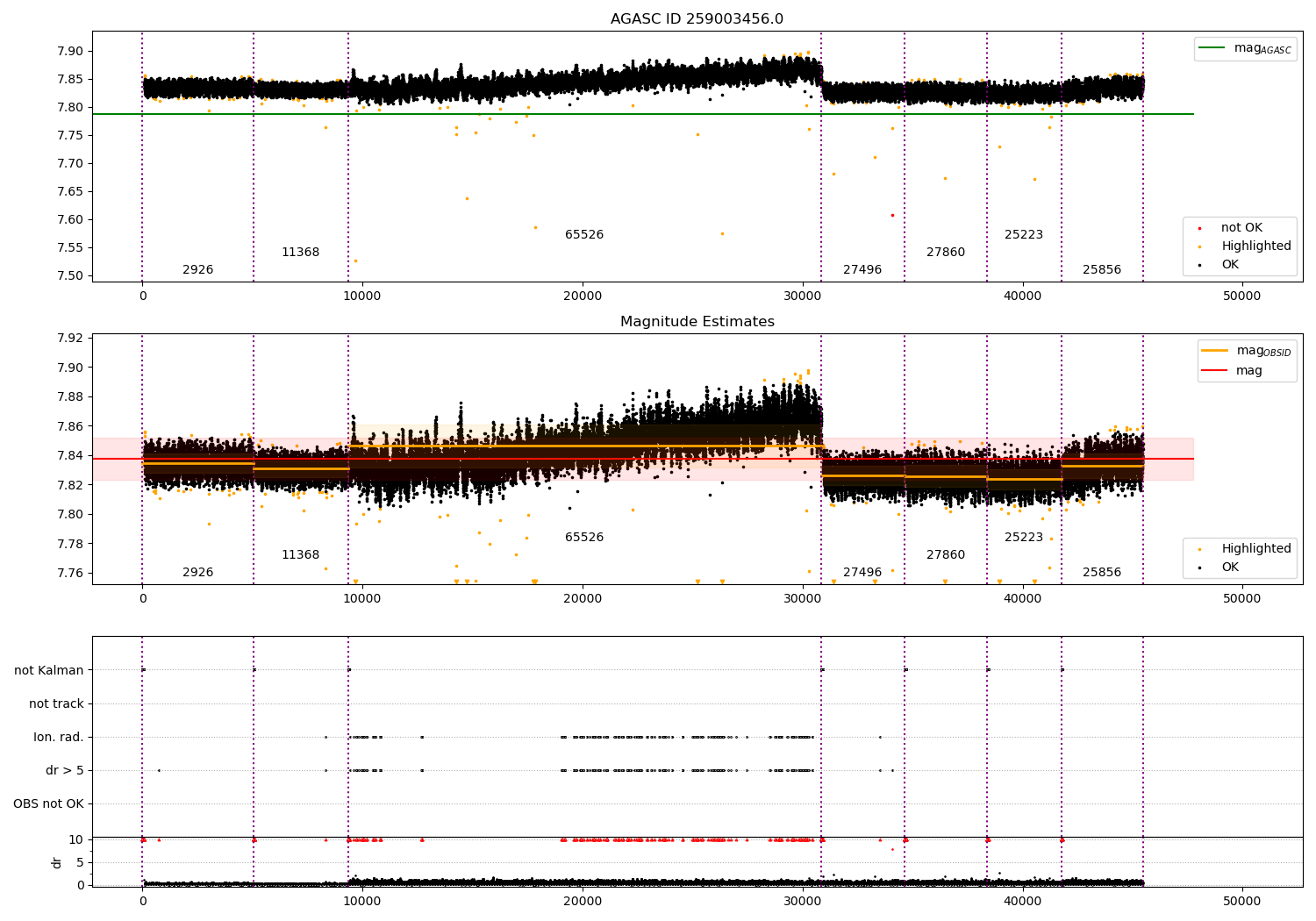
Task: Select mag OBSID legend entry in middle plot
Action: tap(1247, 351)
